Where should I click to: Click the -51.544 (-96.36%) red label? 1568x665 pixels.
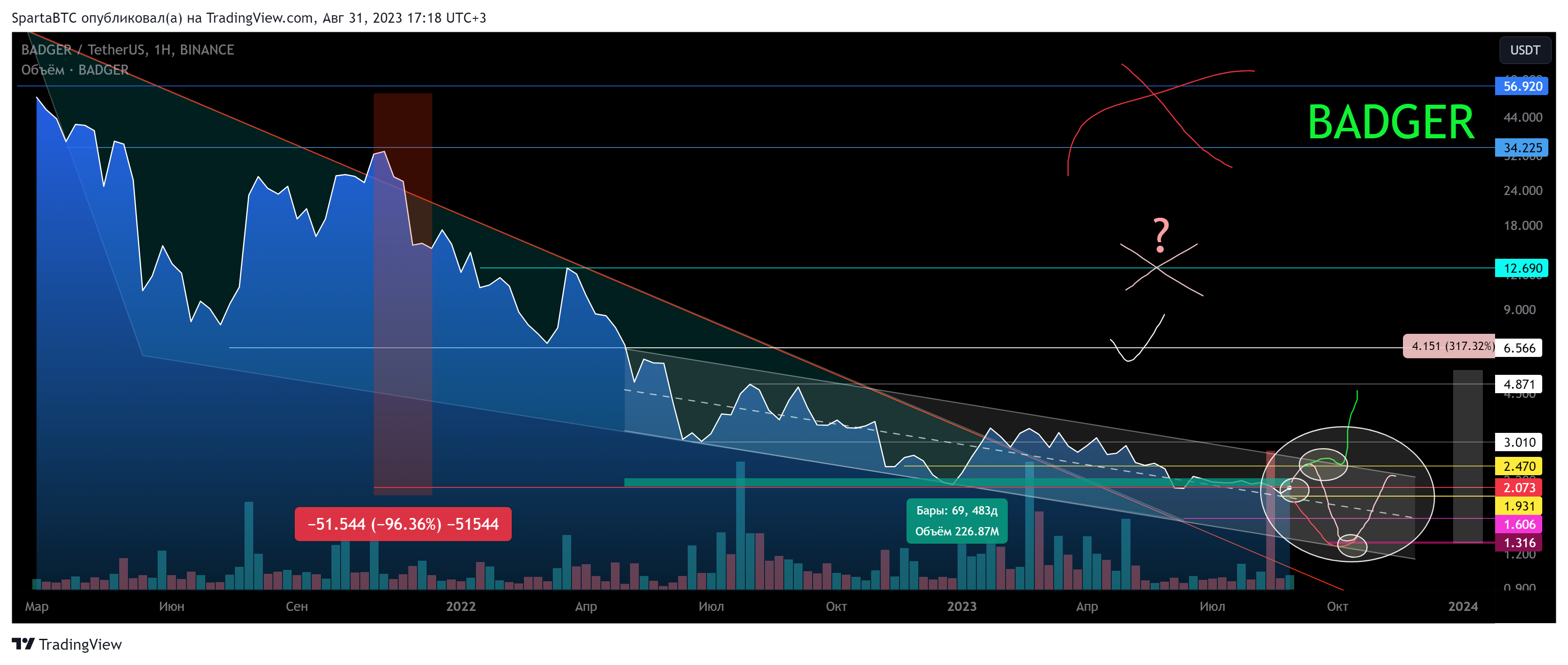tap(403, 524)
